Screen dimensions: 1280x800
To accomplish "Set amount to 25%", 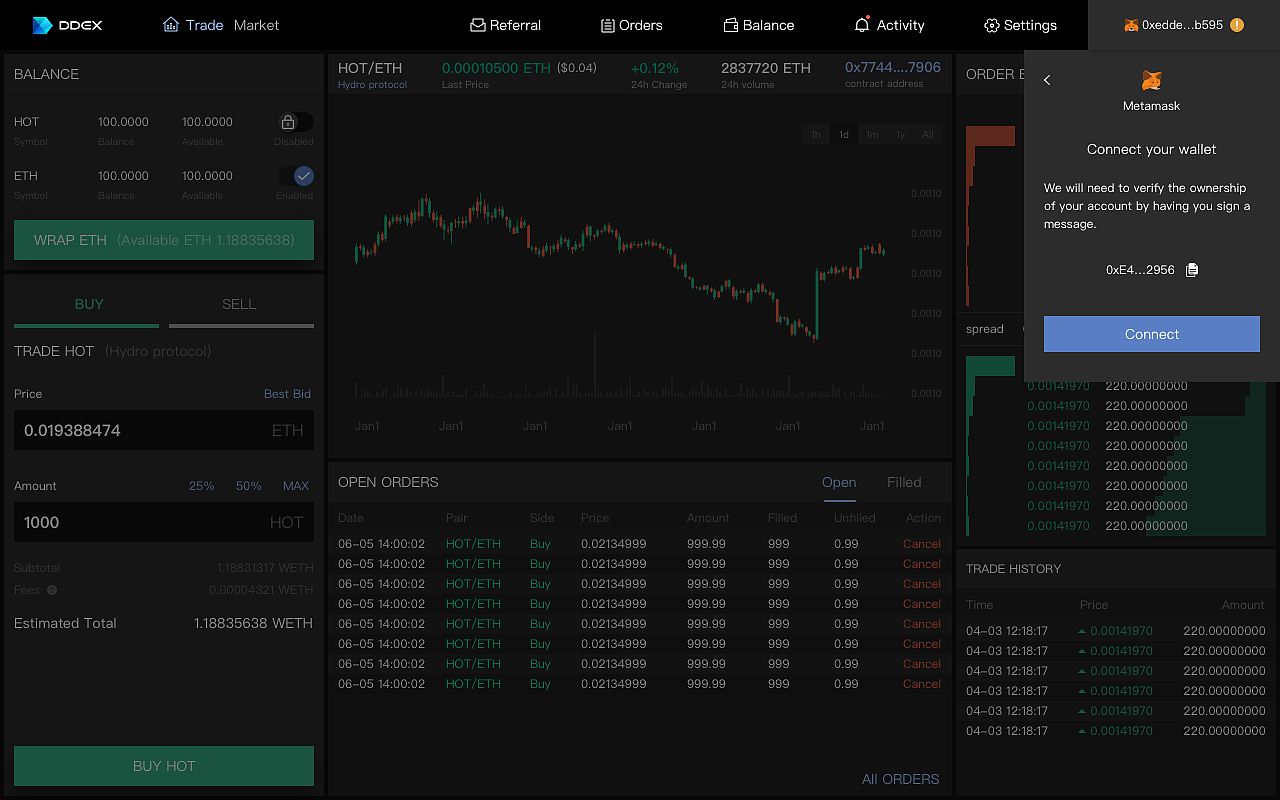I will click(202, 486).
